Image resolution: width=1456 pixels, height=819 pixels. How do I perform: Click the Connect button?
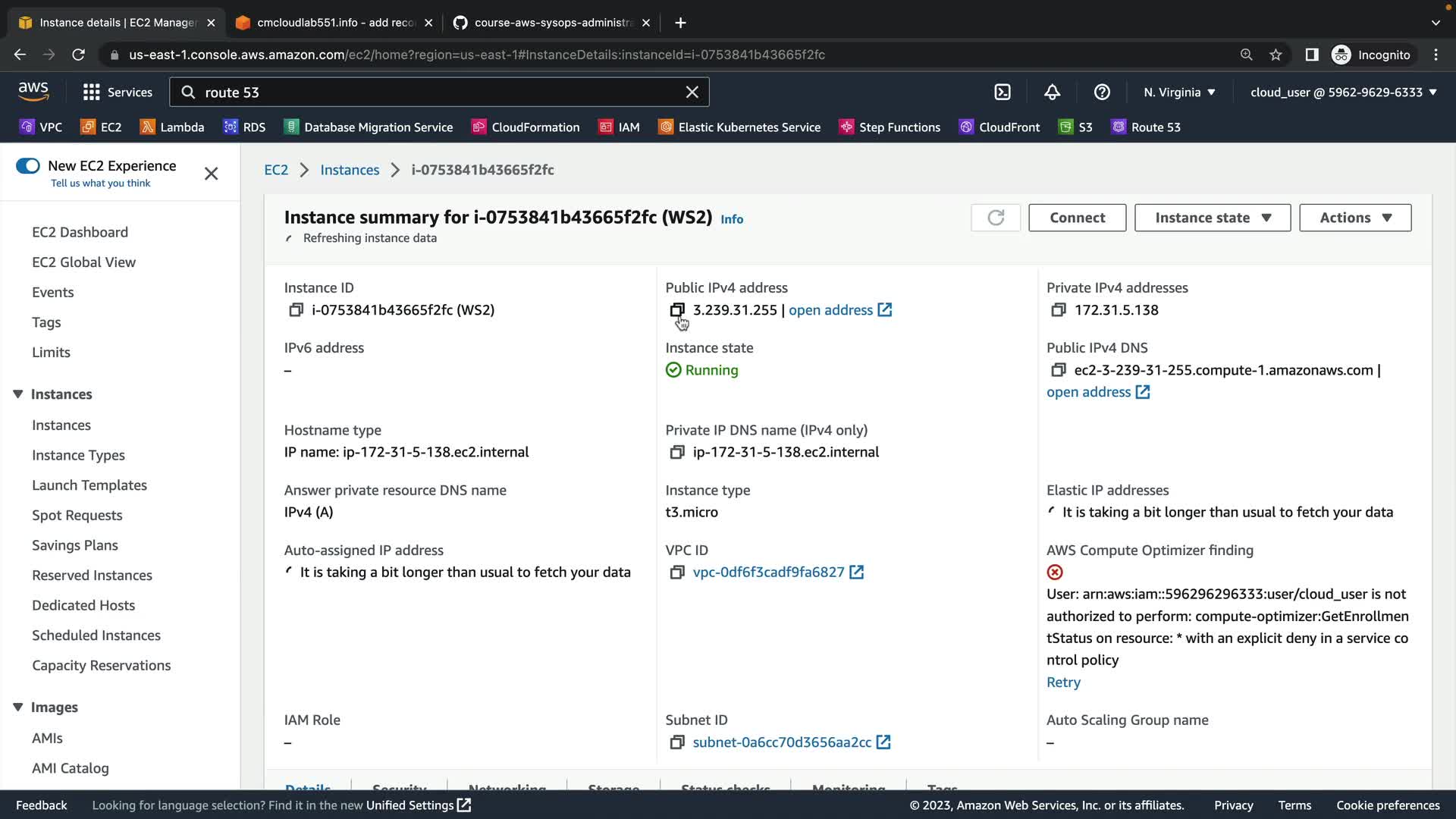1076,218
